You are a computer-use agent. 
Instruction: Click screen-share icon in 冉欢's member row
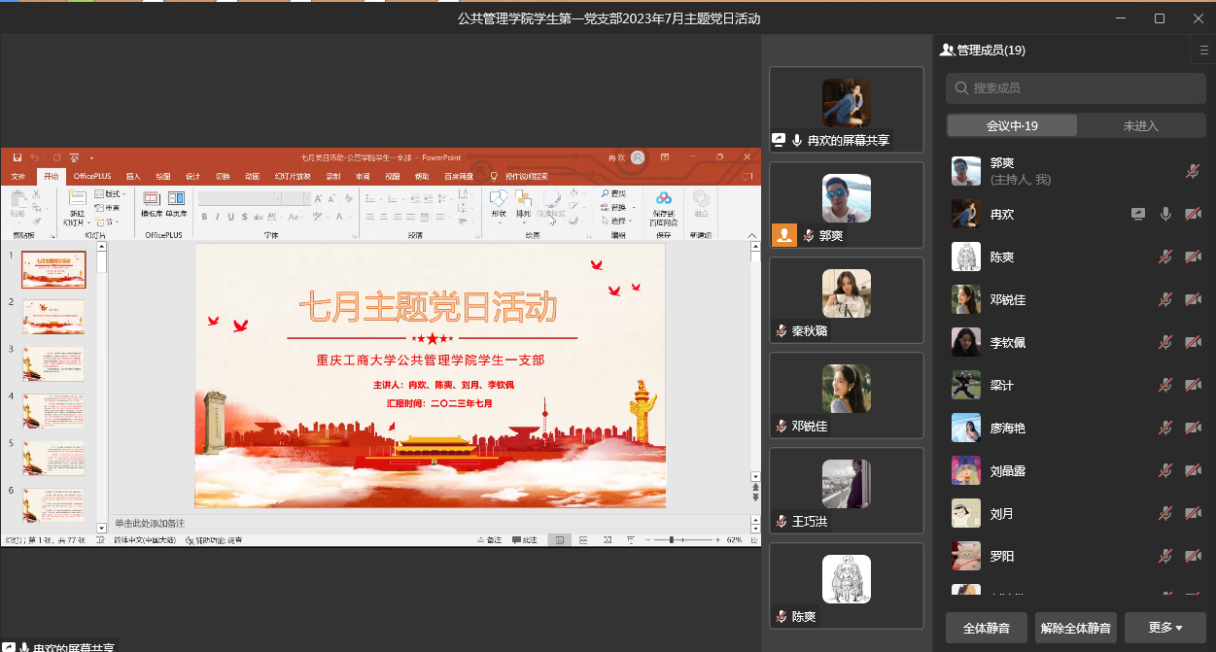pos(1138,214)
